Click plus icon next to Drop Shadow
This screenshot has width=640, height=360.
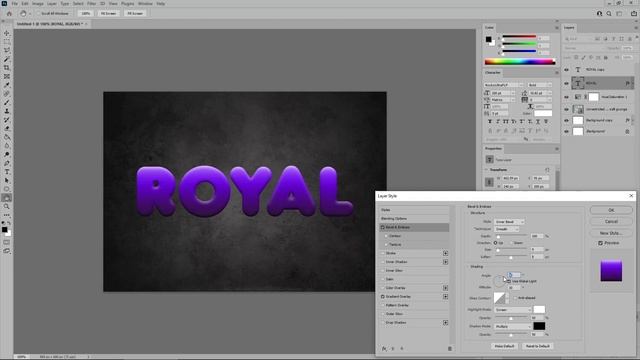tap(445, 323)
